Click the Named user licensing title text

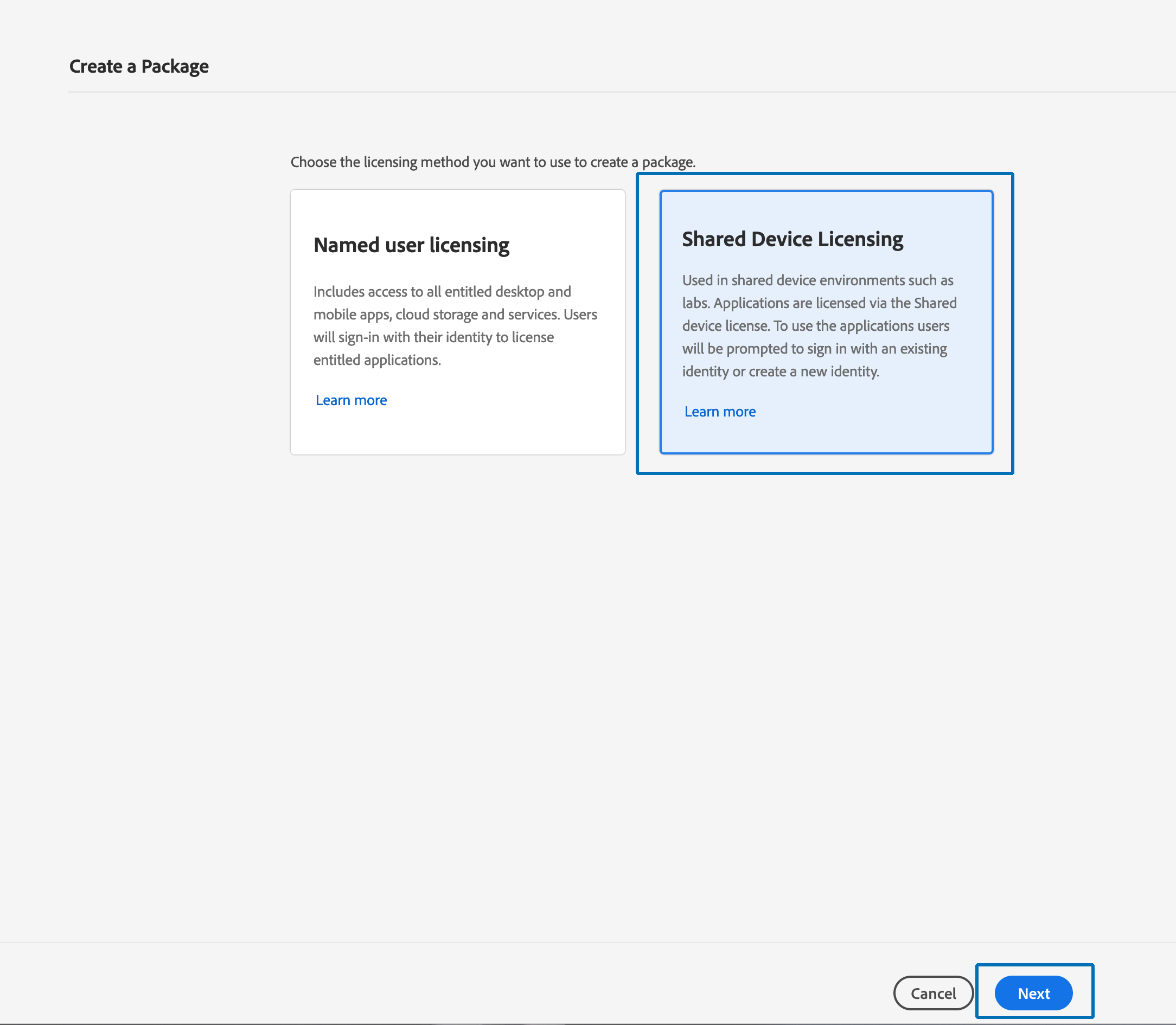[x=411, y=245]
